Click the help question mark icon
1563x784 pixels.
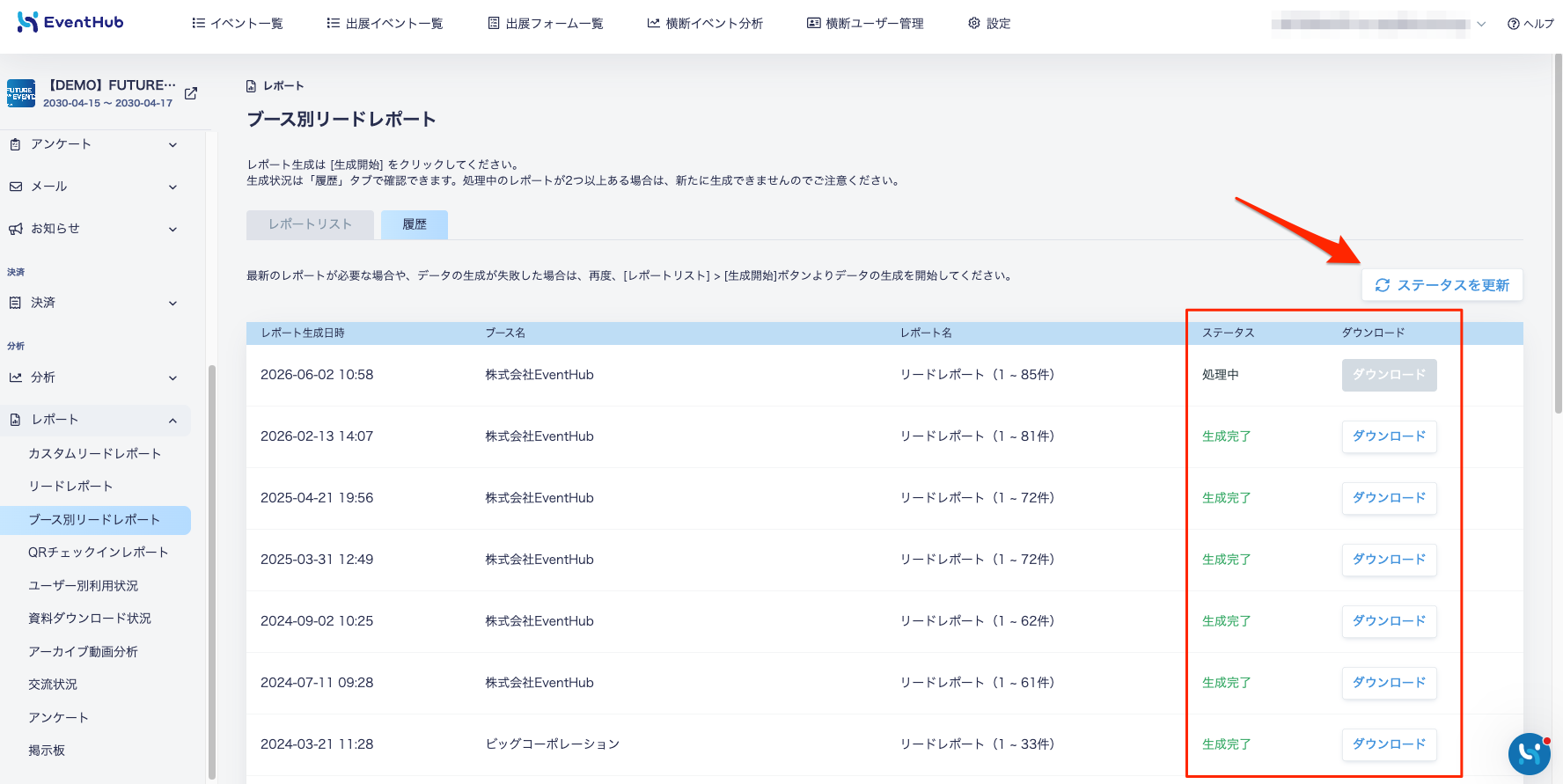click(x=1514, y=24)
